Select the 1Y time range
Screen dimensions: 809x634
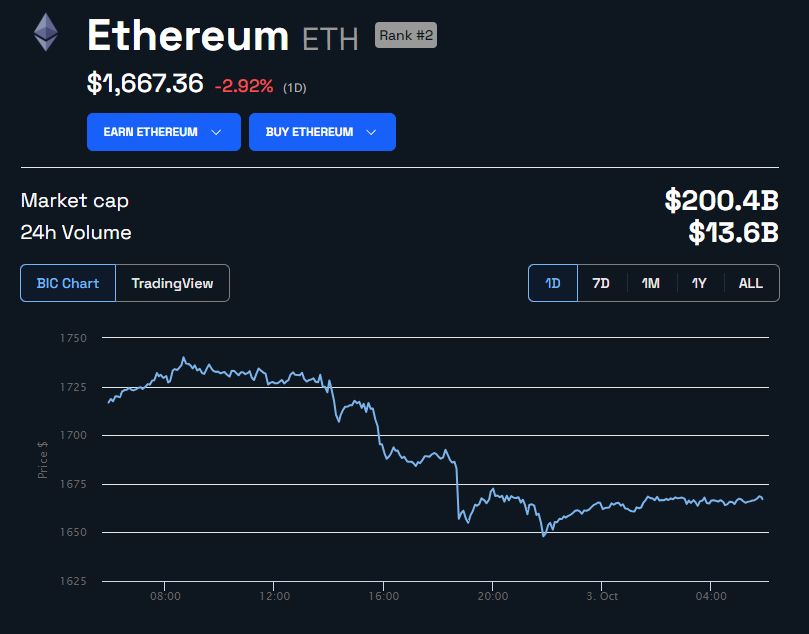point(699,283)
